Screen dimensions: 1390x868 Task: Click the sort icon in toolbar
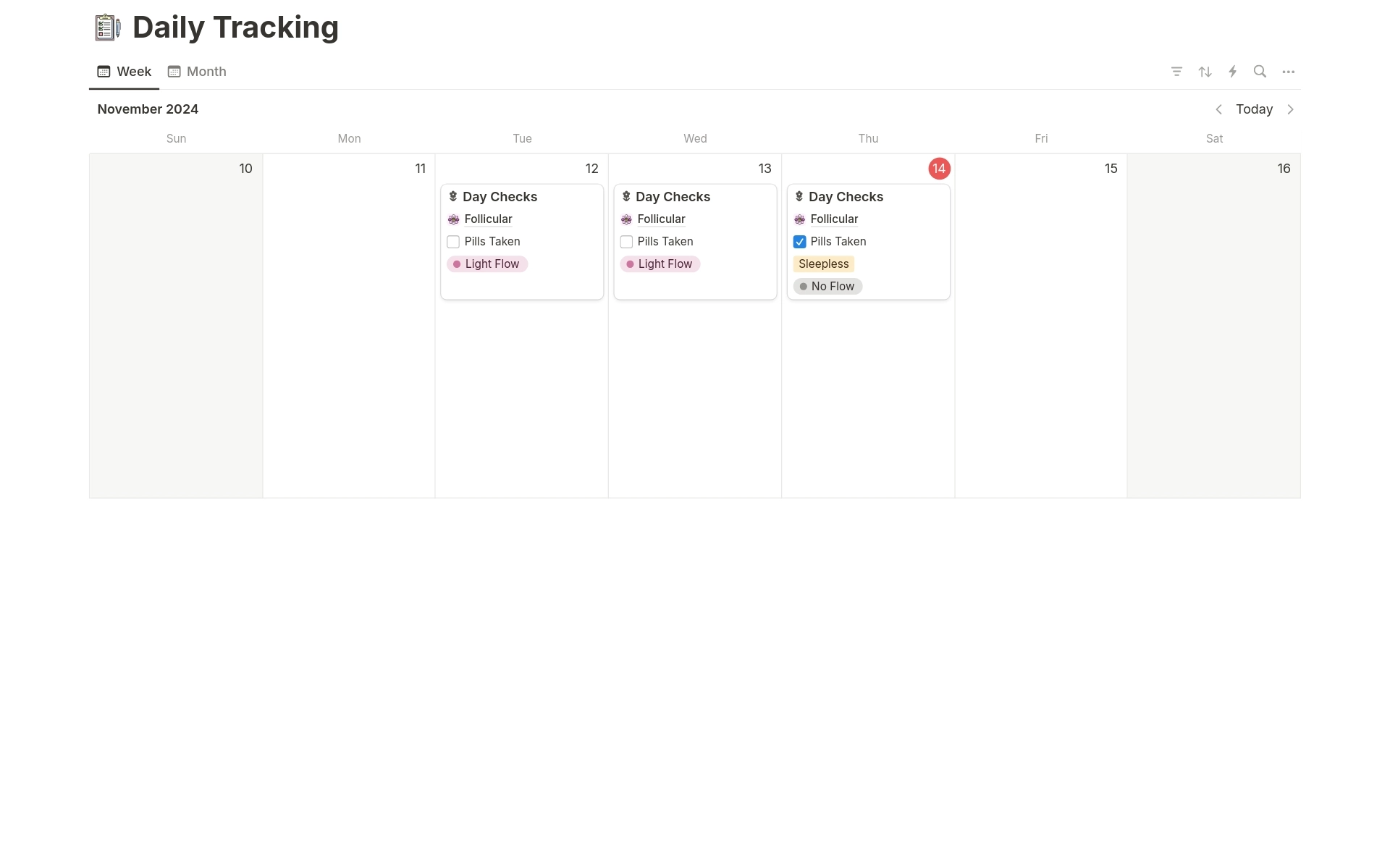pyautogui.click(x=1205, y=71)
